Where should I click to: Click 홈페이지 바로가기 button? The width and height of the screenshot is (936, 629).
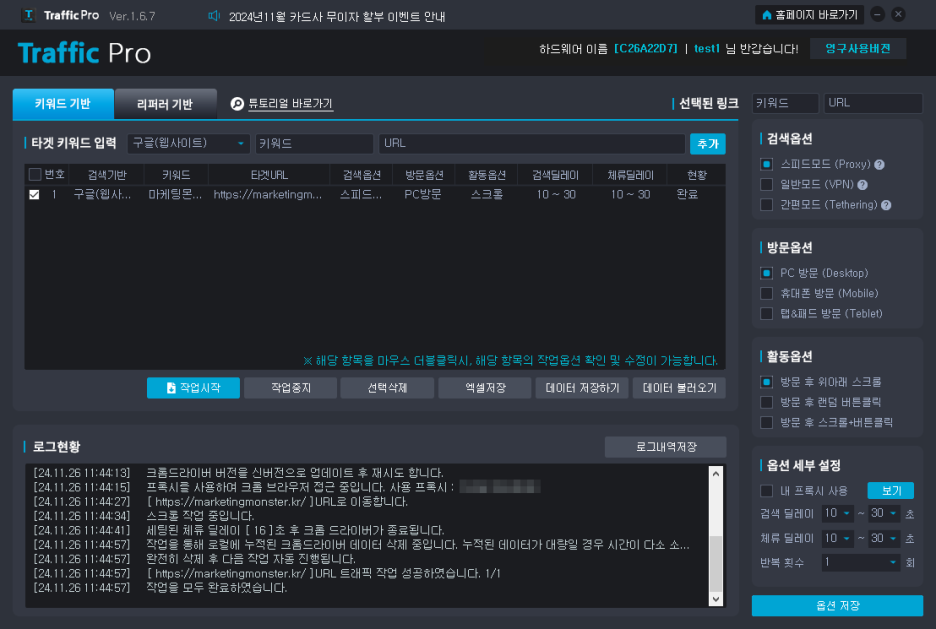[x=809, y=15]
